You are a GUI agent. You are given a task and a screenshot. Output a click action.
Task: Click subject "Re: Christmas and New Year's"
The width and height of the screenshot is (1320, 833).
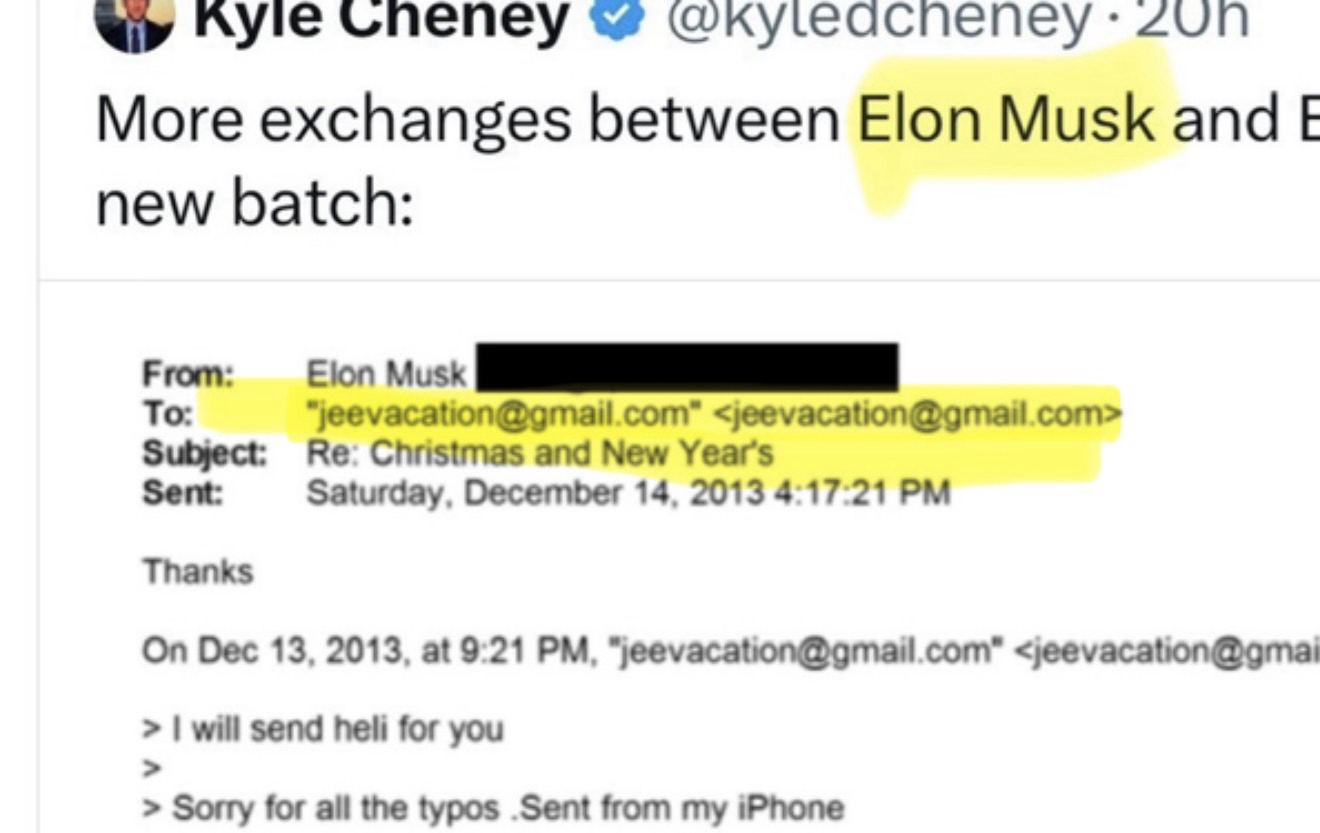[x=540, y=454]
